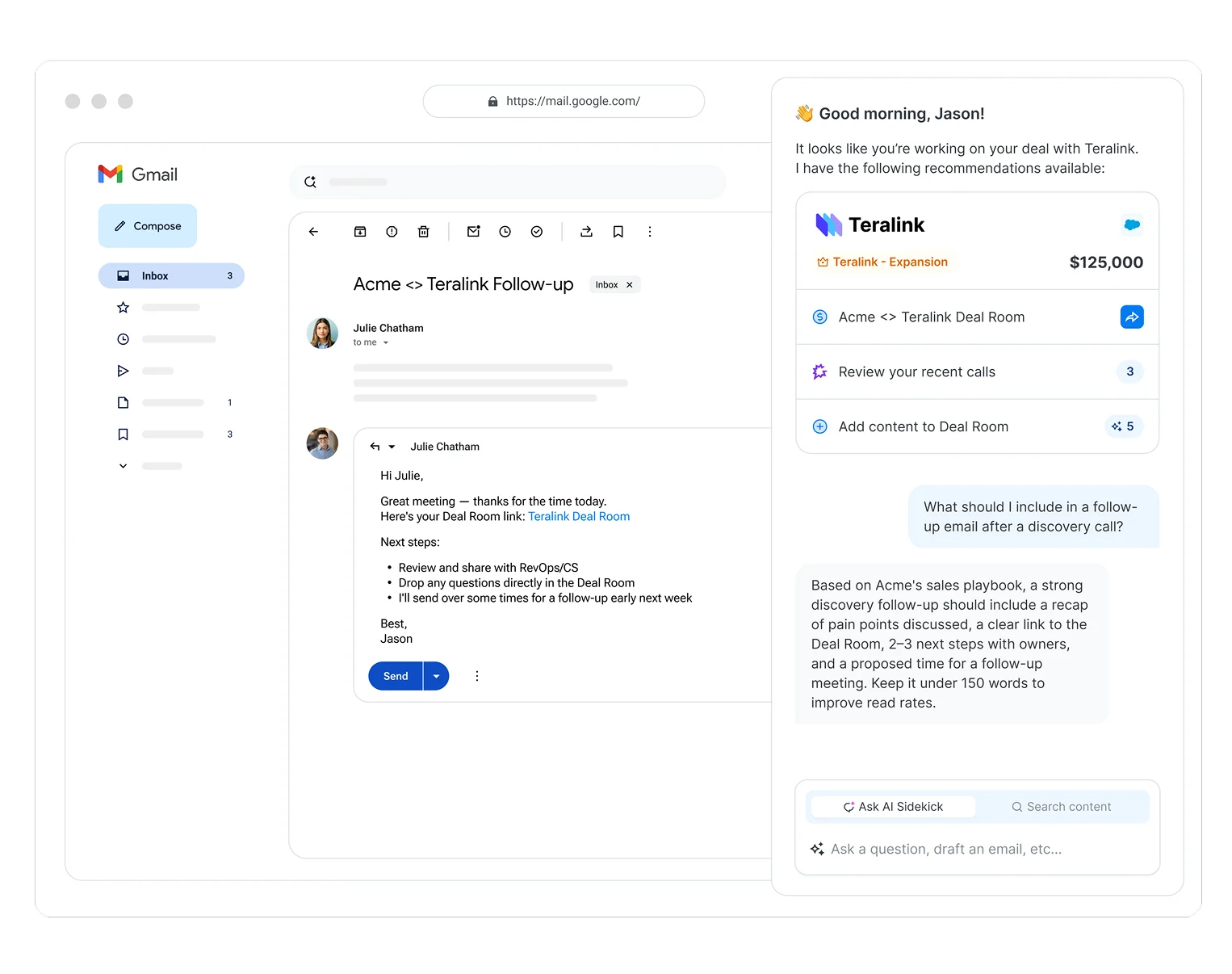Click the Teralink logo icon
The width and height of the screenshot is (1232, 974).
[828, 225]
